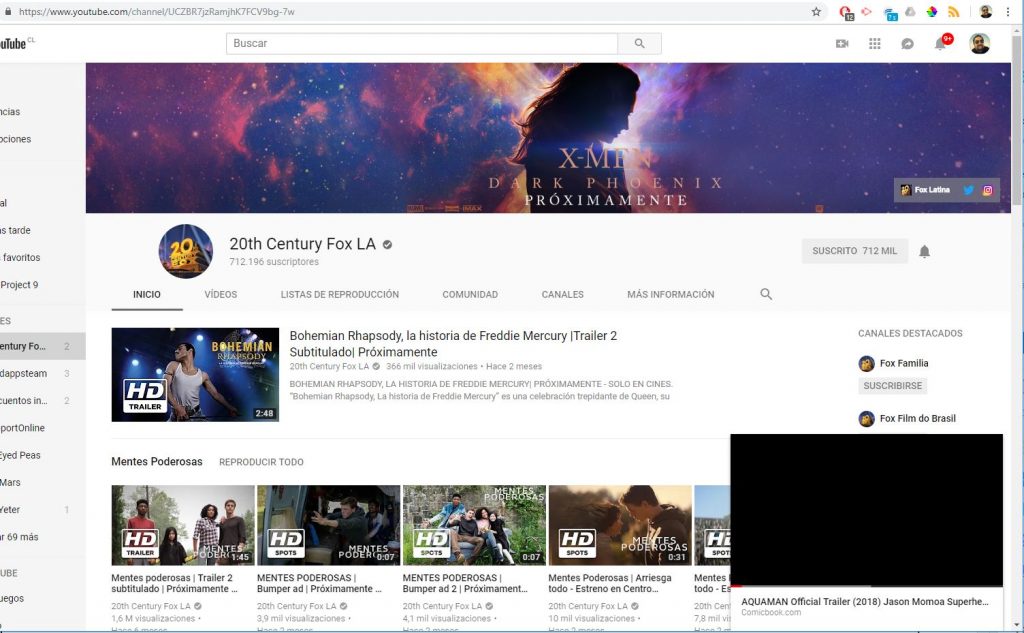Click the scrollbar down arrow
This screenshot has width=1024, height=633.
(1017, 626)
